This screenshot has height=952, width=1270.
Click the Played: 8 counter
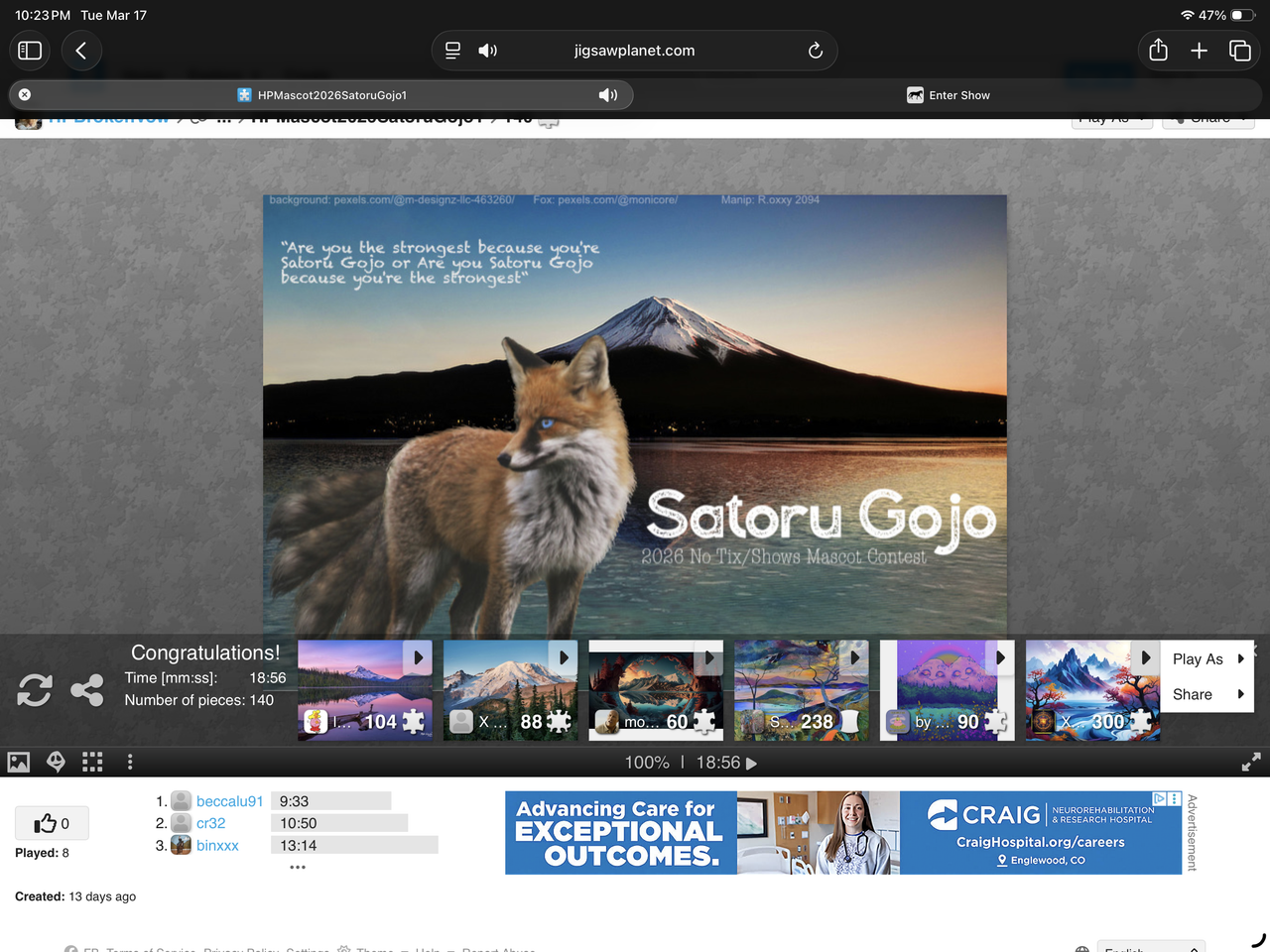coord(42,853)
